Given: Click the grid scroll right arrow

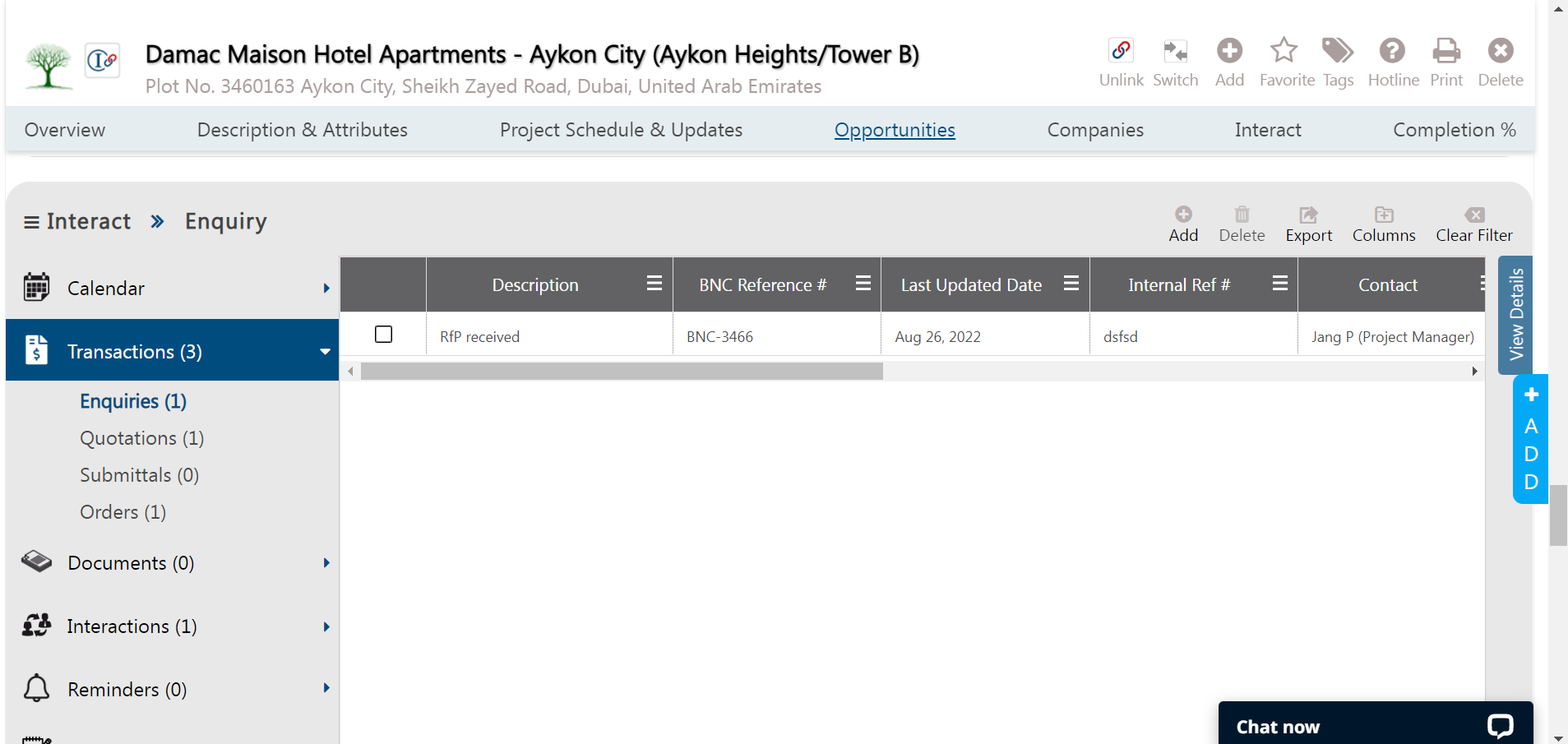Looking at the screenshot, I should (1475, 372).
